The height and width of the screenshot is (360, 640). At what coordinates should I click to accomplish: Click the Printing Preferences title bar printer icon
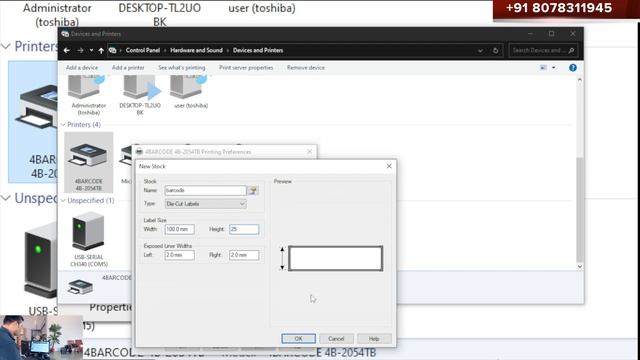(x=139, y=152)
